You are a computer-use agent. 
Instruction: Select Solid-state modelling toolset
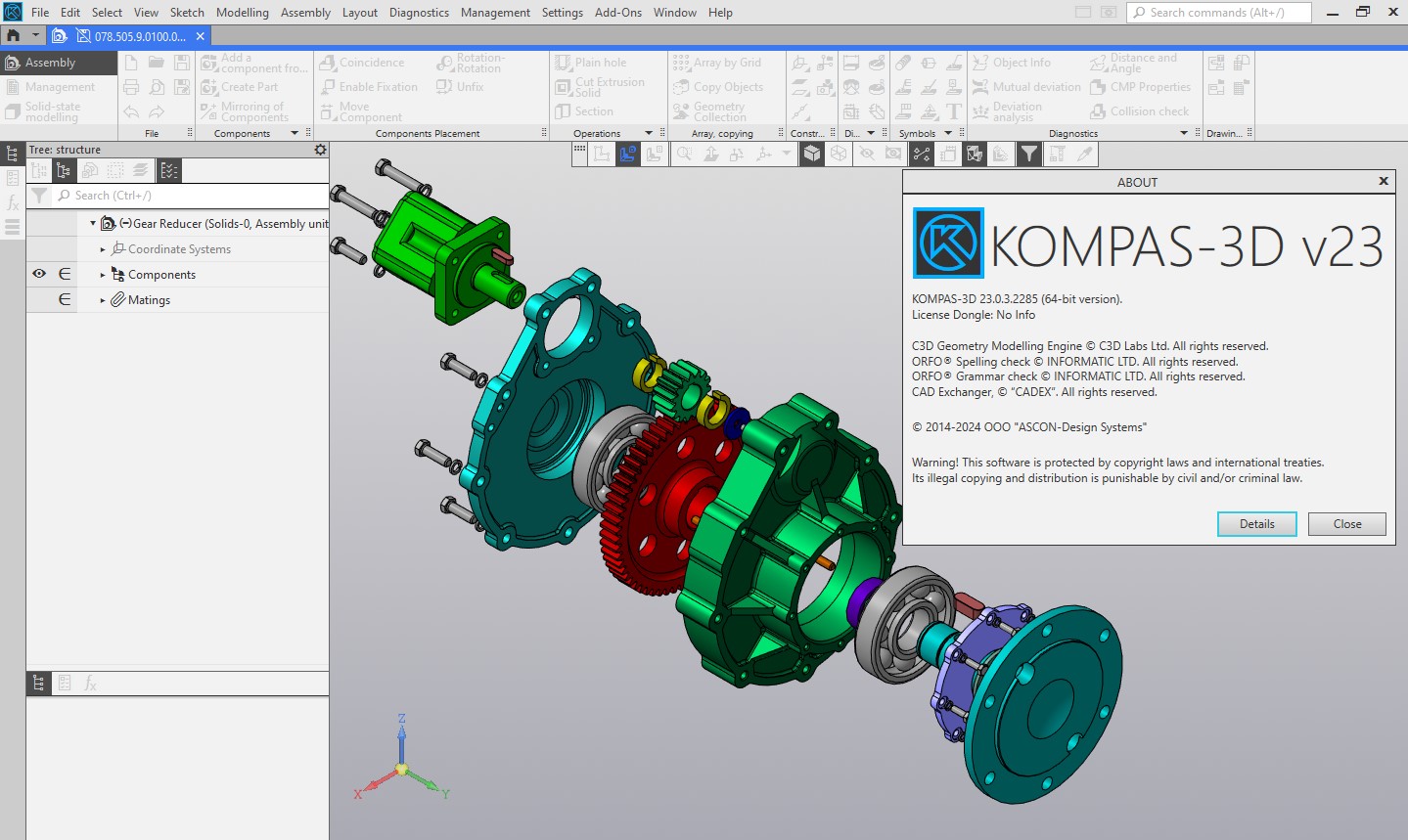click(x=59, y=111)
